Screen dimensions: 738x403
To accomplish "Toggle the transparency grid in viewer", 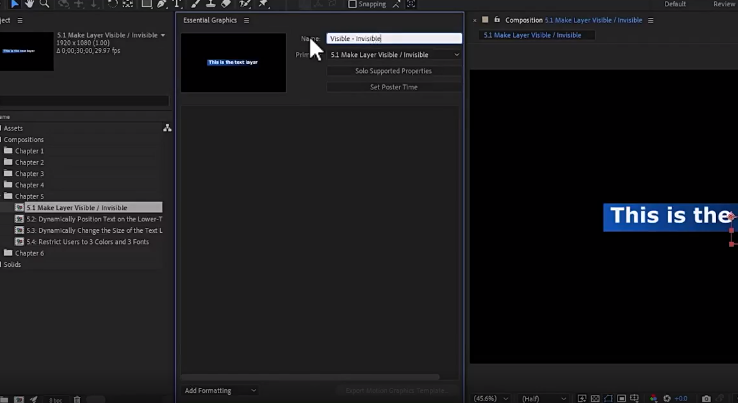I will click(x=595, y=398).
